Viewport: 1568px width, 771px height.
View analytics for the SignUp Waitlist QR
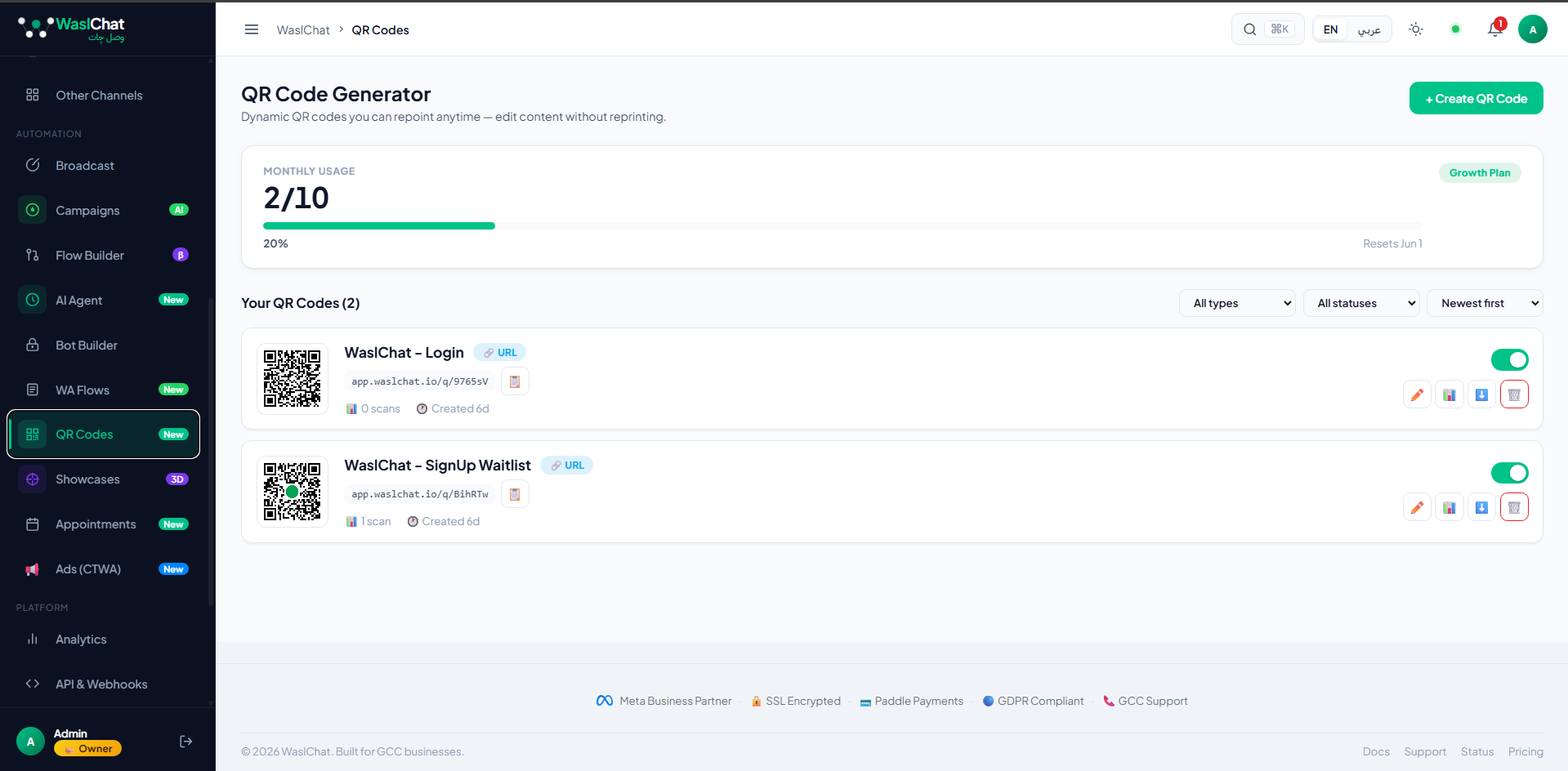pos(1450,507)
